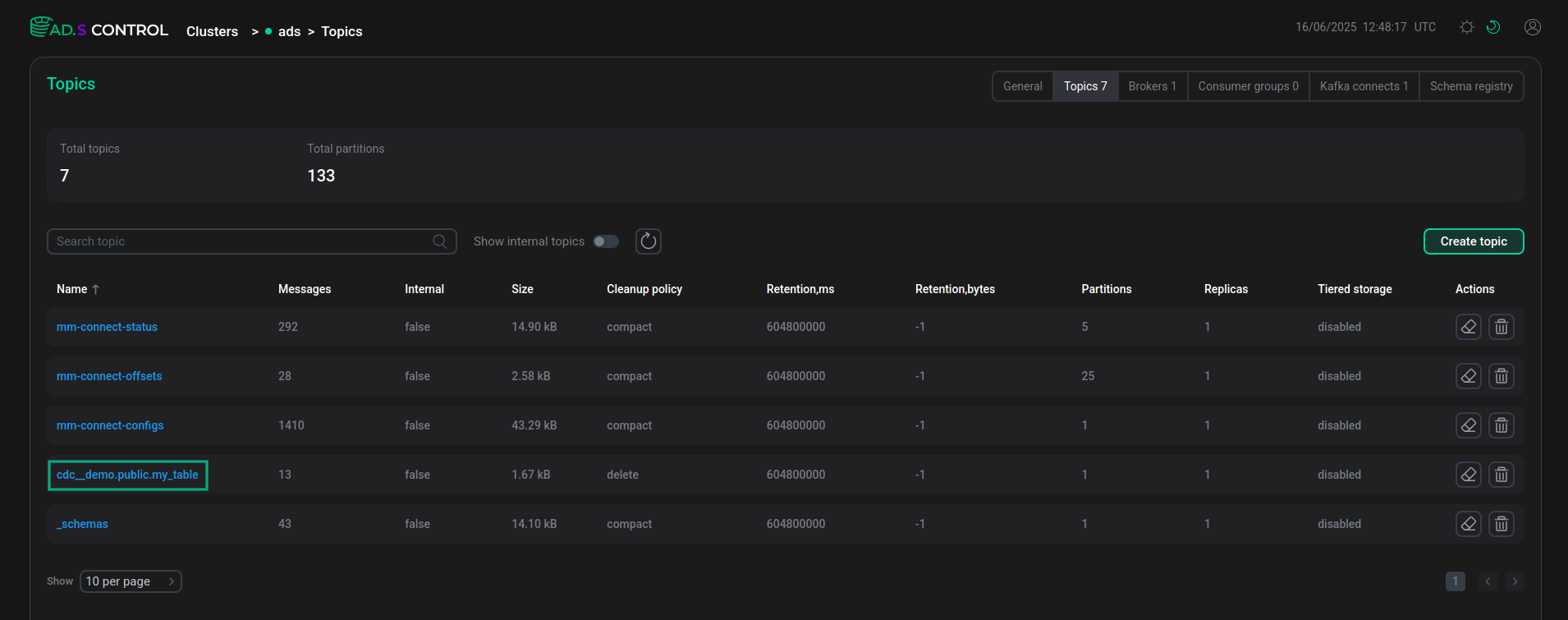The image size is (1568, 620).
Task: Navigate to Clusters breadcrumb
Action: pos(212,31)
